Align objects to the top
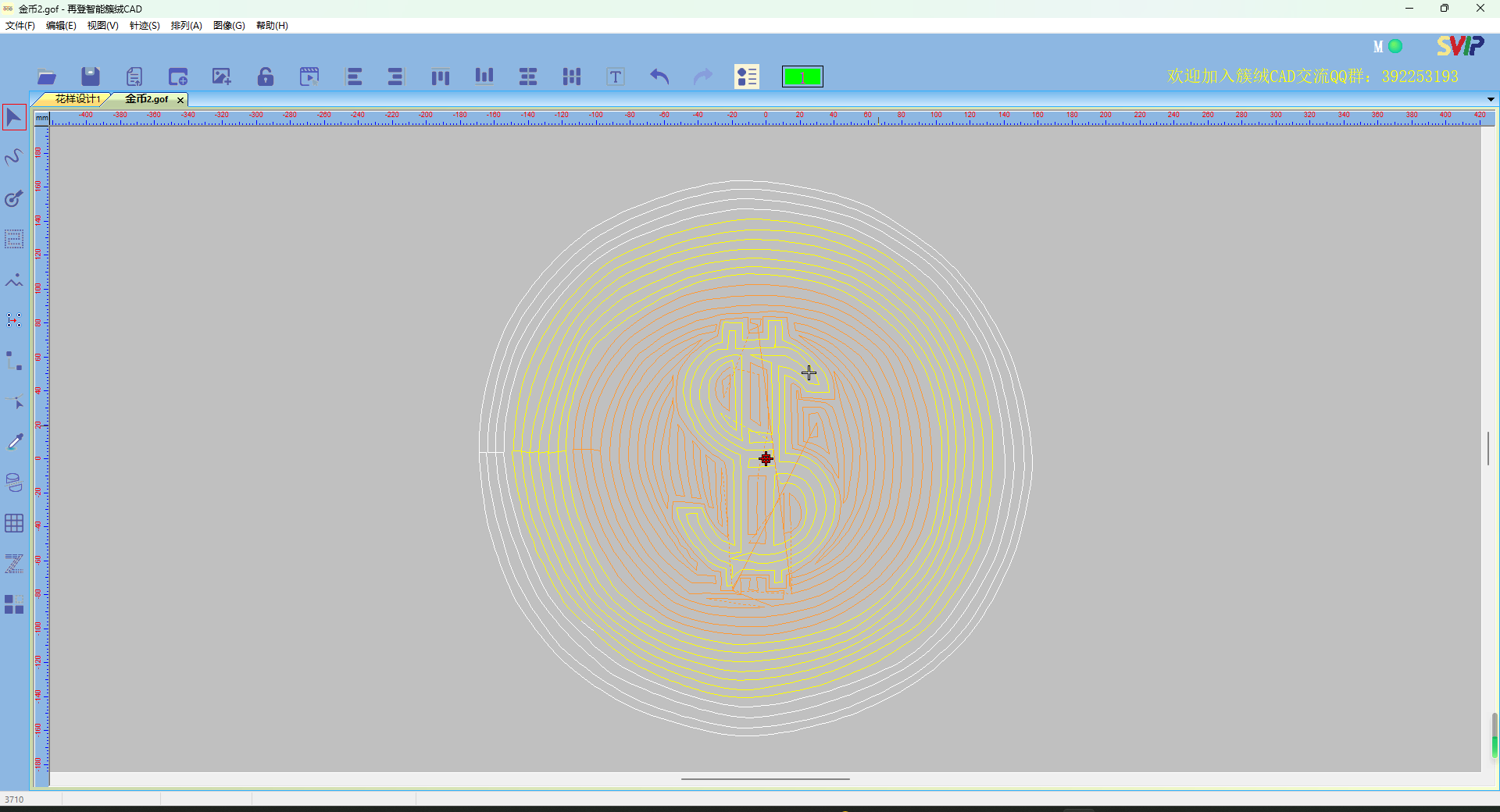 pos(441,77)
